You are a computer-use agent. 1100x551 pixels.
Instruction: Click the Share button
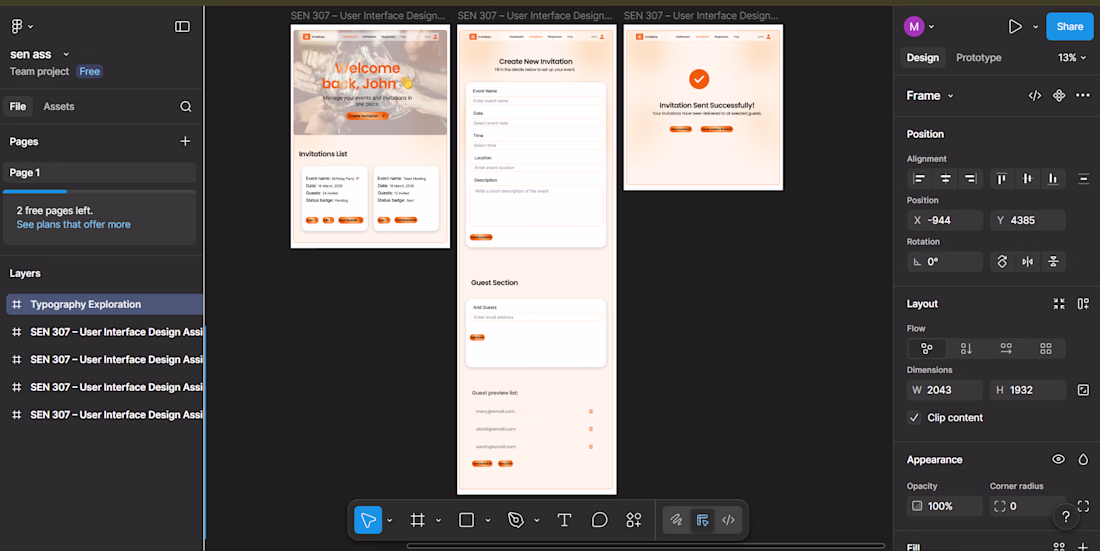[x=1069, y=27]
